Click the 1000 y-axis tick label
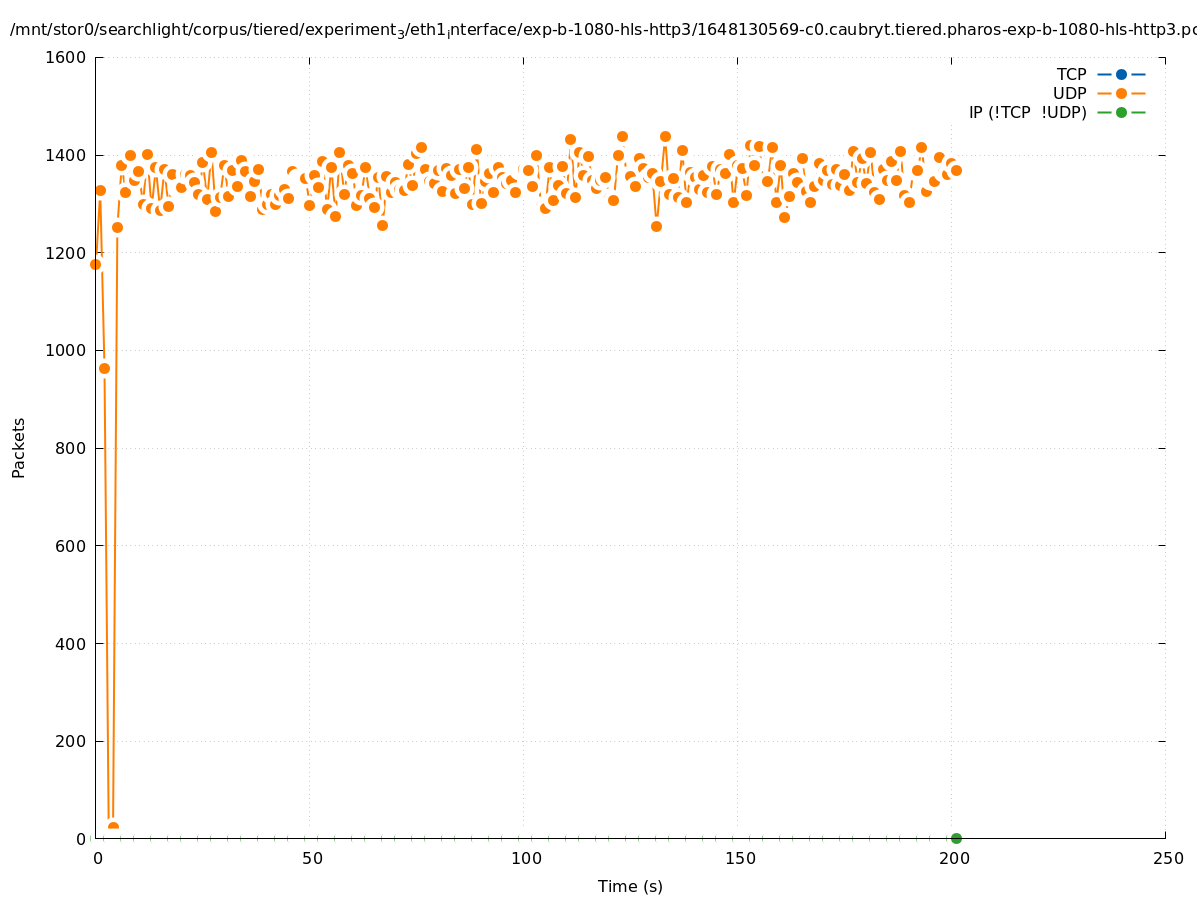This screenshot has width=1197, height=900. [x=66, y=351]
